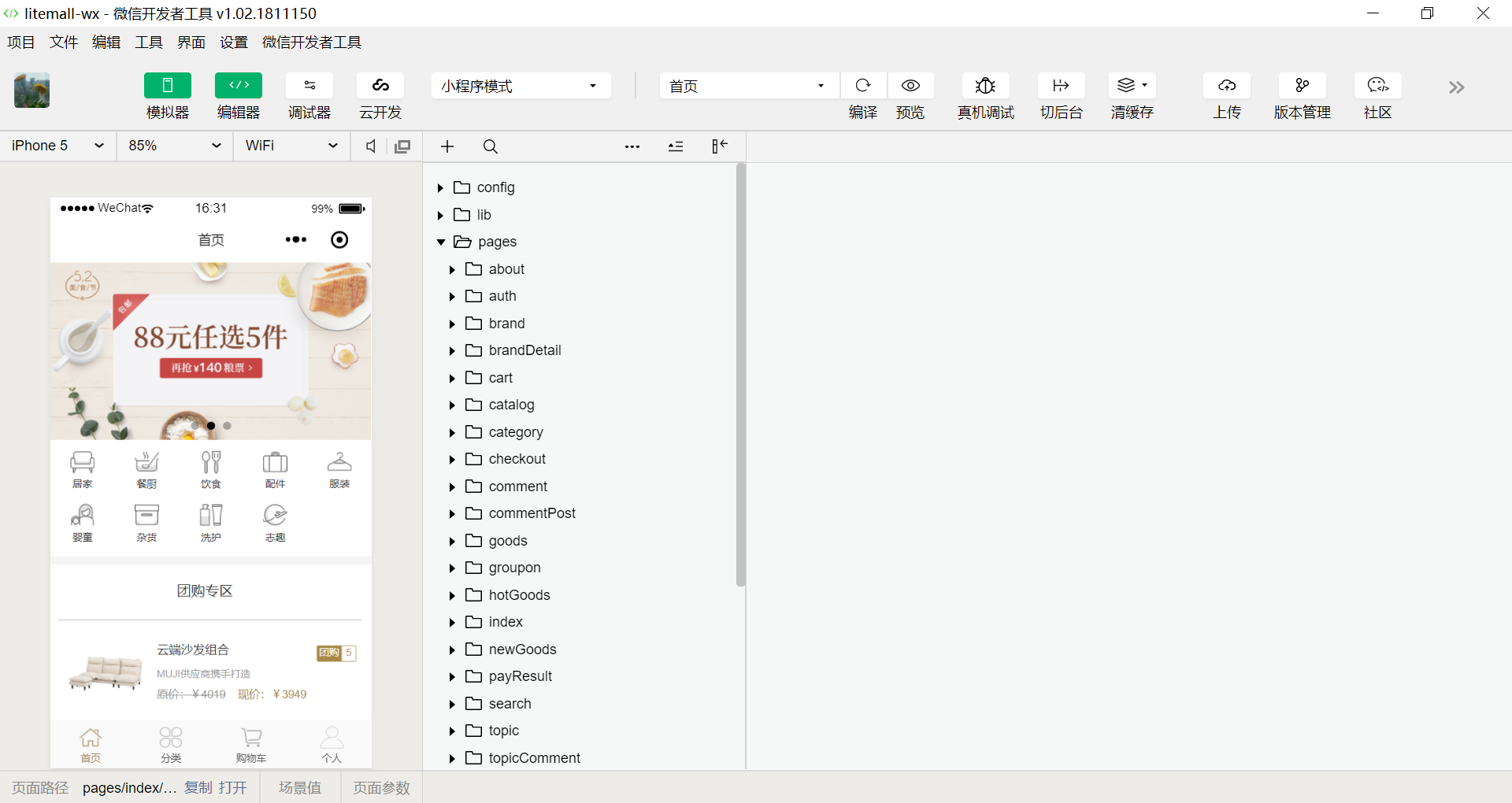Viewport: 1512px width, 803px height.
Task: Mute simulator sound speaker icon
Action: pyautogui.click(x=370, y=146)
